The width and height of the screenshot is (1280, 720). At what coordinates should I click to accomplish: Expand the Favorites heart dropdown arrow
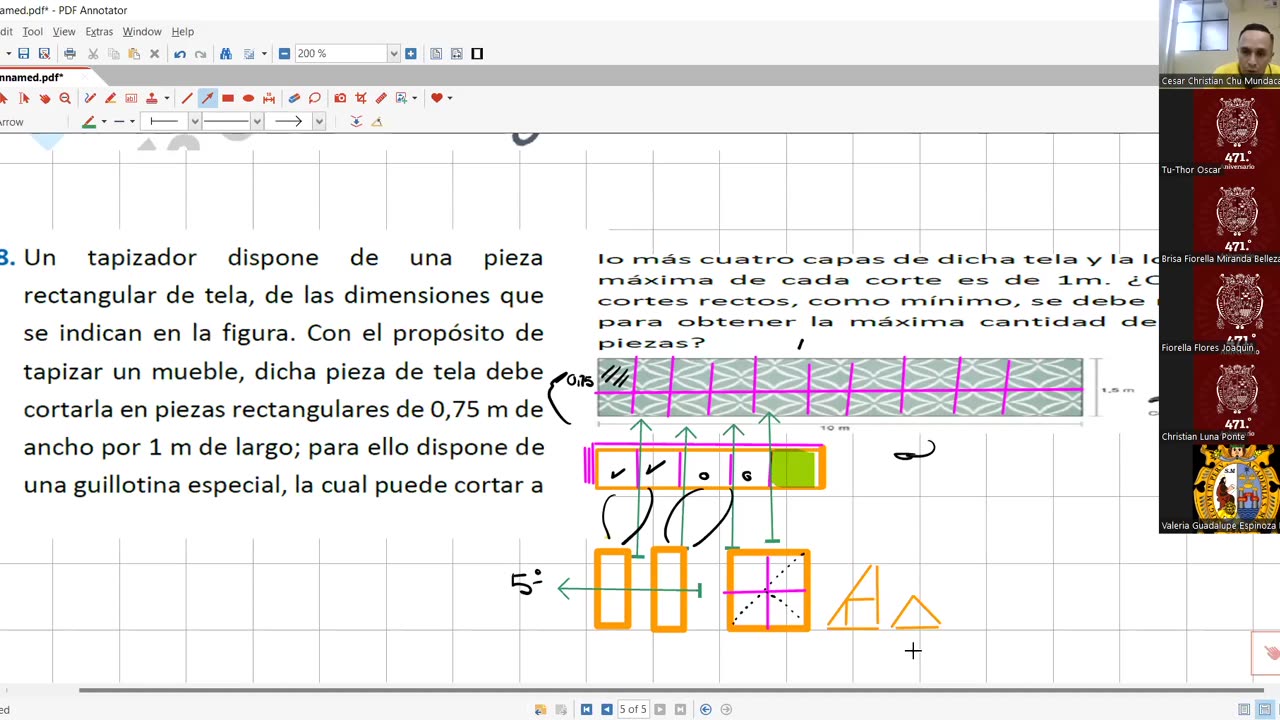tap(450, 98)
